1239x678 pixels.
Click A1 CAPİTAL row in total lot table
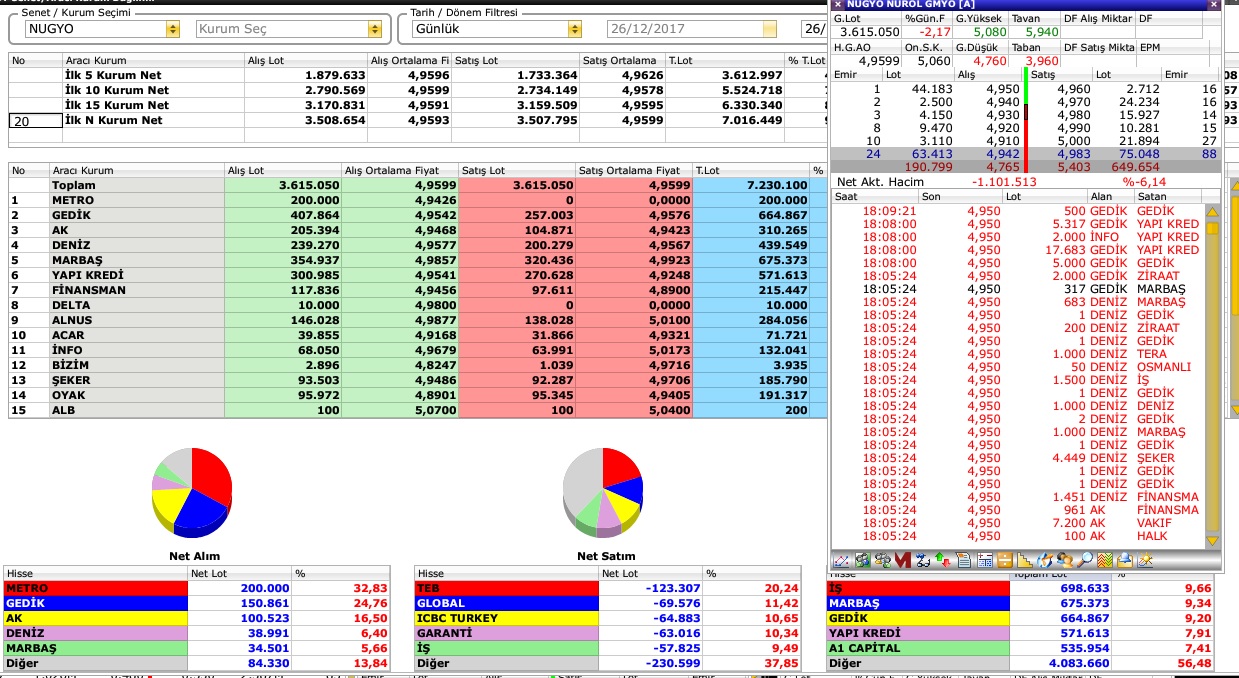coord(1020,648)
